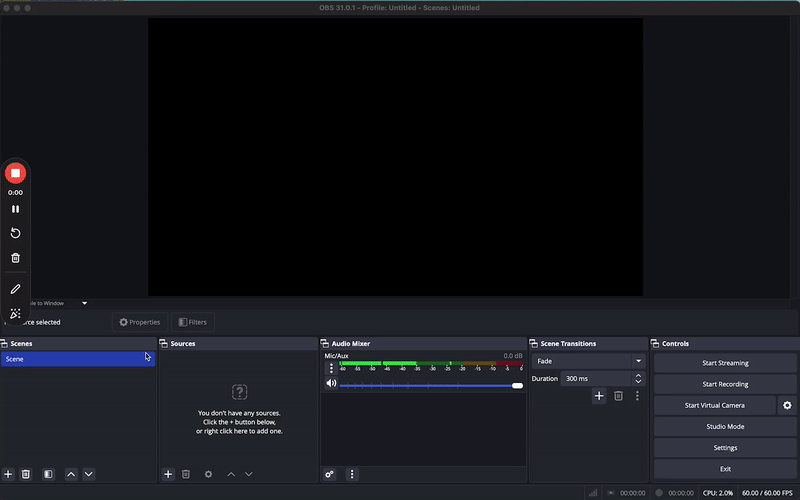Open transition properties three-dot menu
Screen dimensions: 800x500
[637, 396]
